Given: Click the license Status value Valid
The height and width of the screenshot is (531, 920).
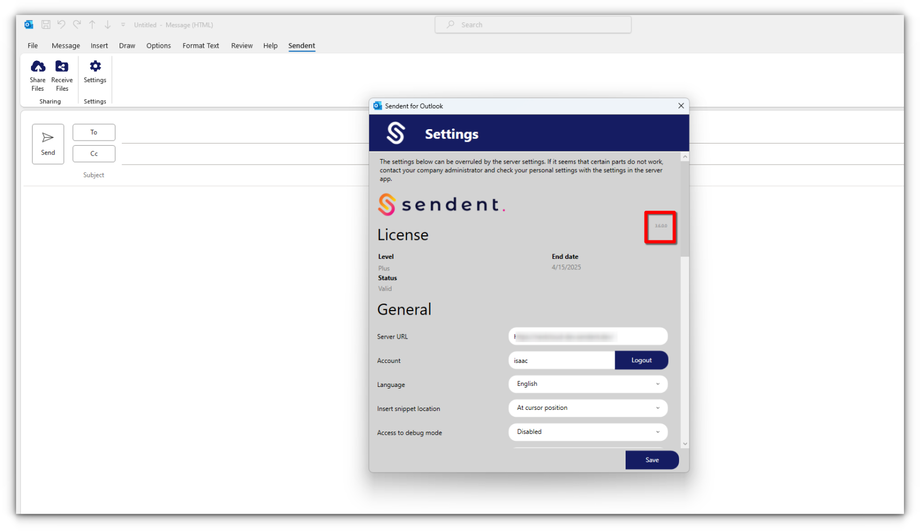Looking at the screenshot, I should (385, 289).
